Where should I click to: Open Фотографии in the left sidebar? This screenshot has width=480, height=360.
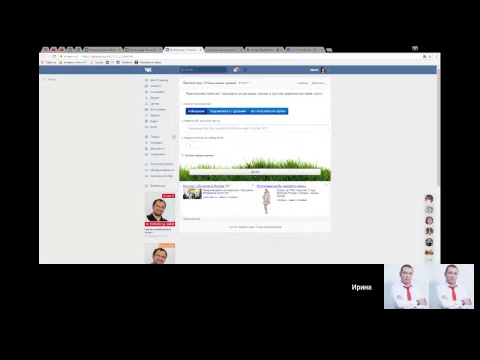click(156, 109)
